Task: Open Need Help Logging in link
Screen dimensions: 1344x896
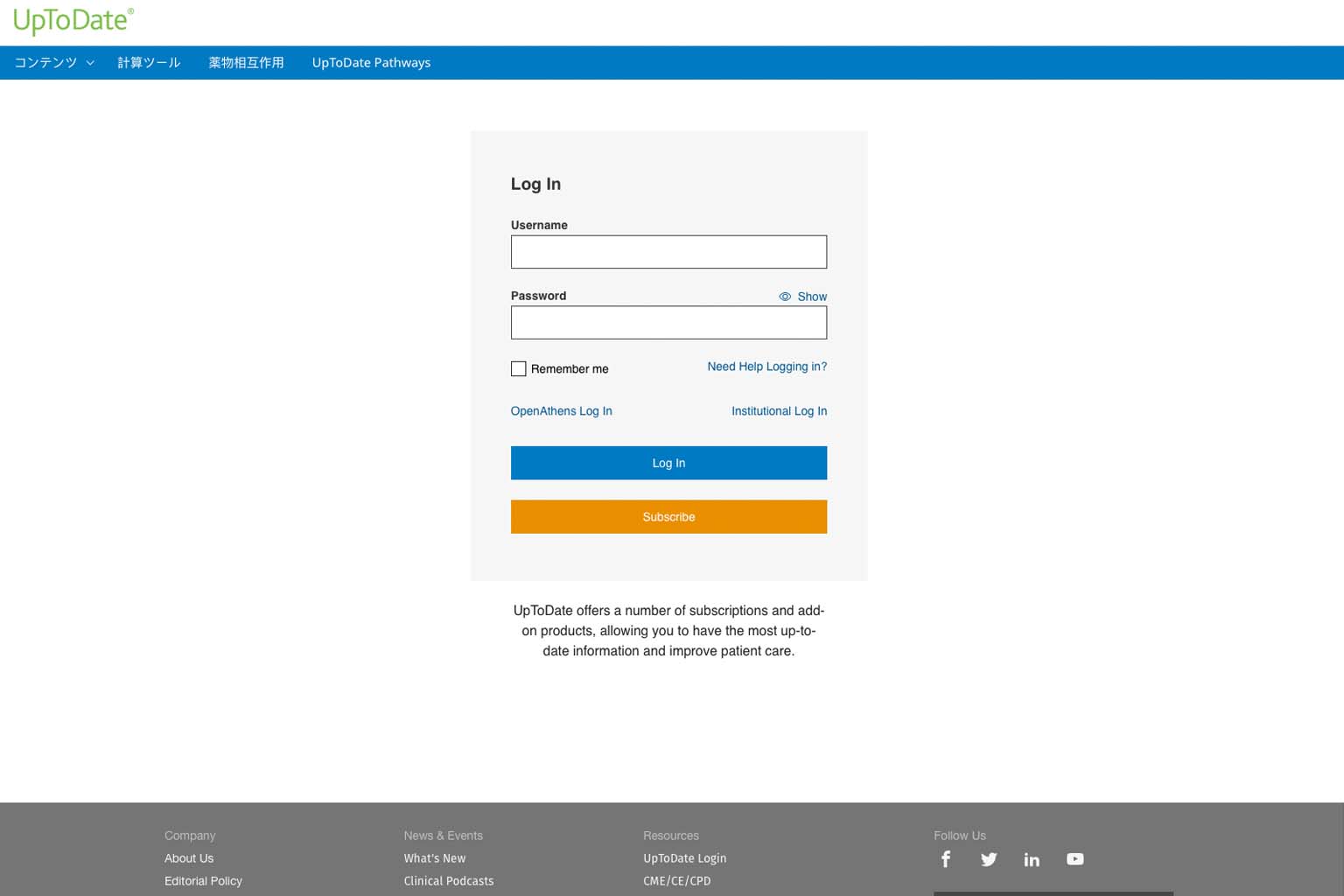Action: [x=766, y=367]
